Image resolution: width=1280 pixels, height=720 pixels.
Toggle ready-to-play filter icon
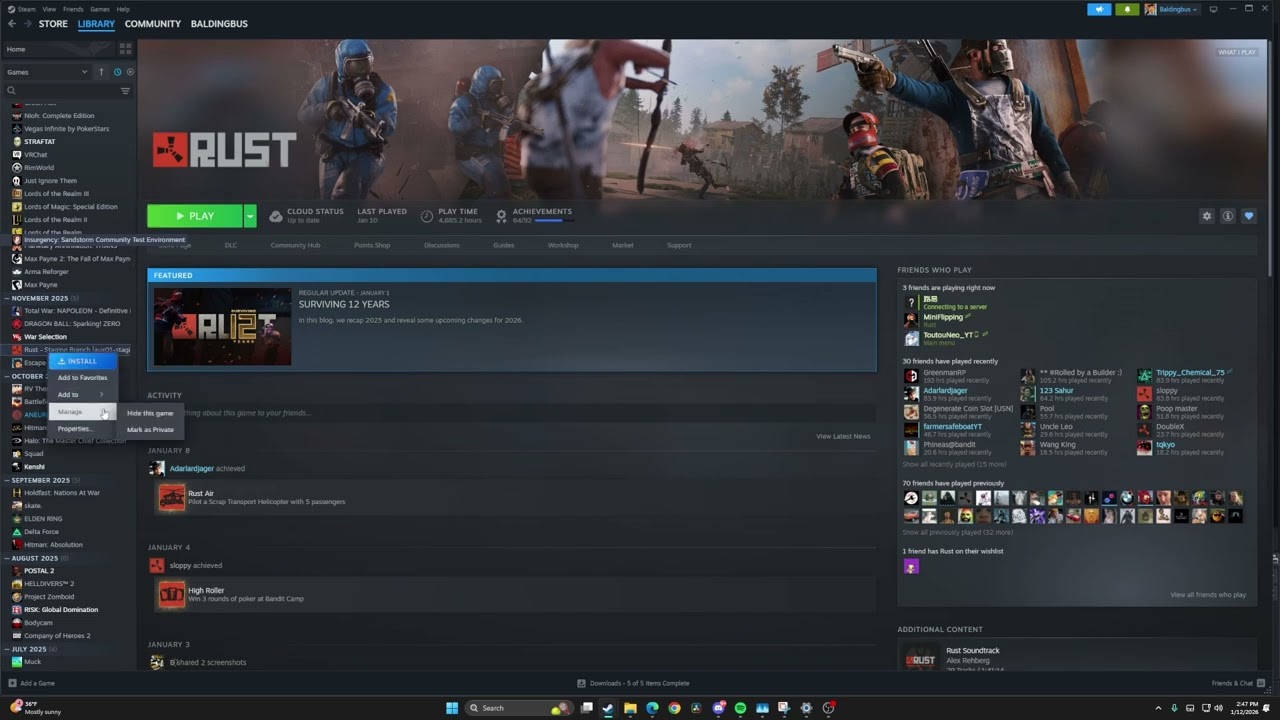[130, 72]
